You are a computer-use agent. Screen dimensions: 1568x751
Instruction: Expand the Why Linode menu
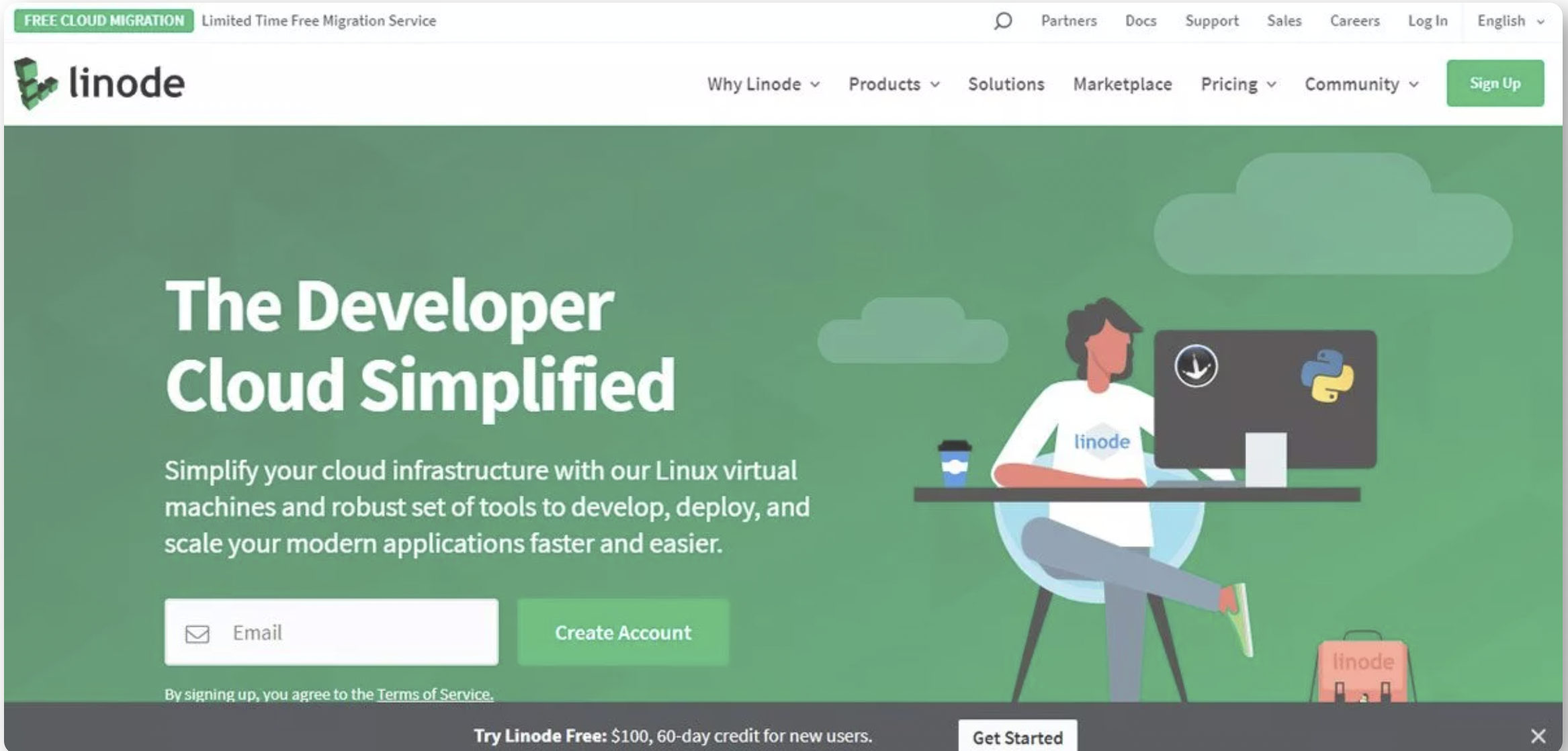click(763, 84)
